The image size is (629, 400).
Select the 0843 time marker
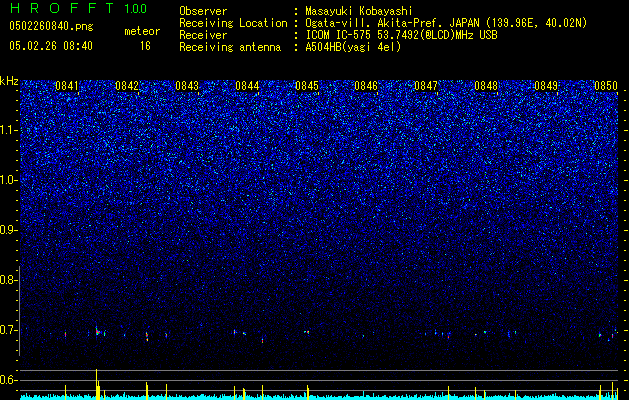[x=187, y=86]
